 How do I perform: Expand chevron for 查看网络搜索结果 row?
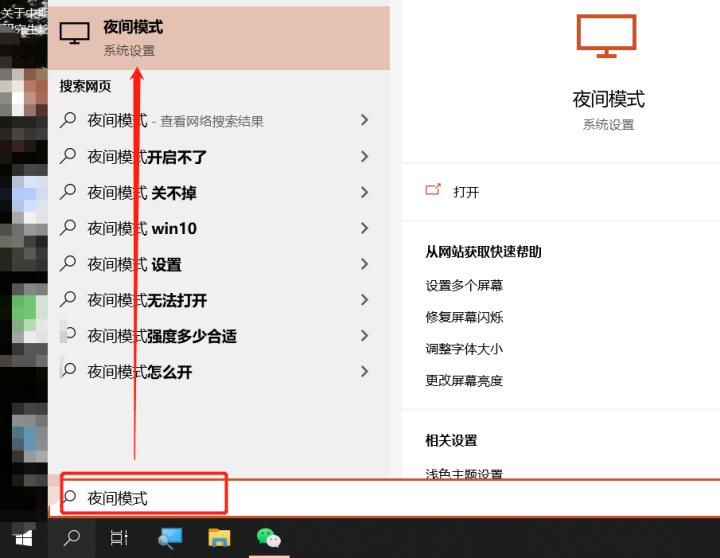(x=365, y=120)
